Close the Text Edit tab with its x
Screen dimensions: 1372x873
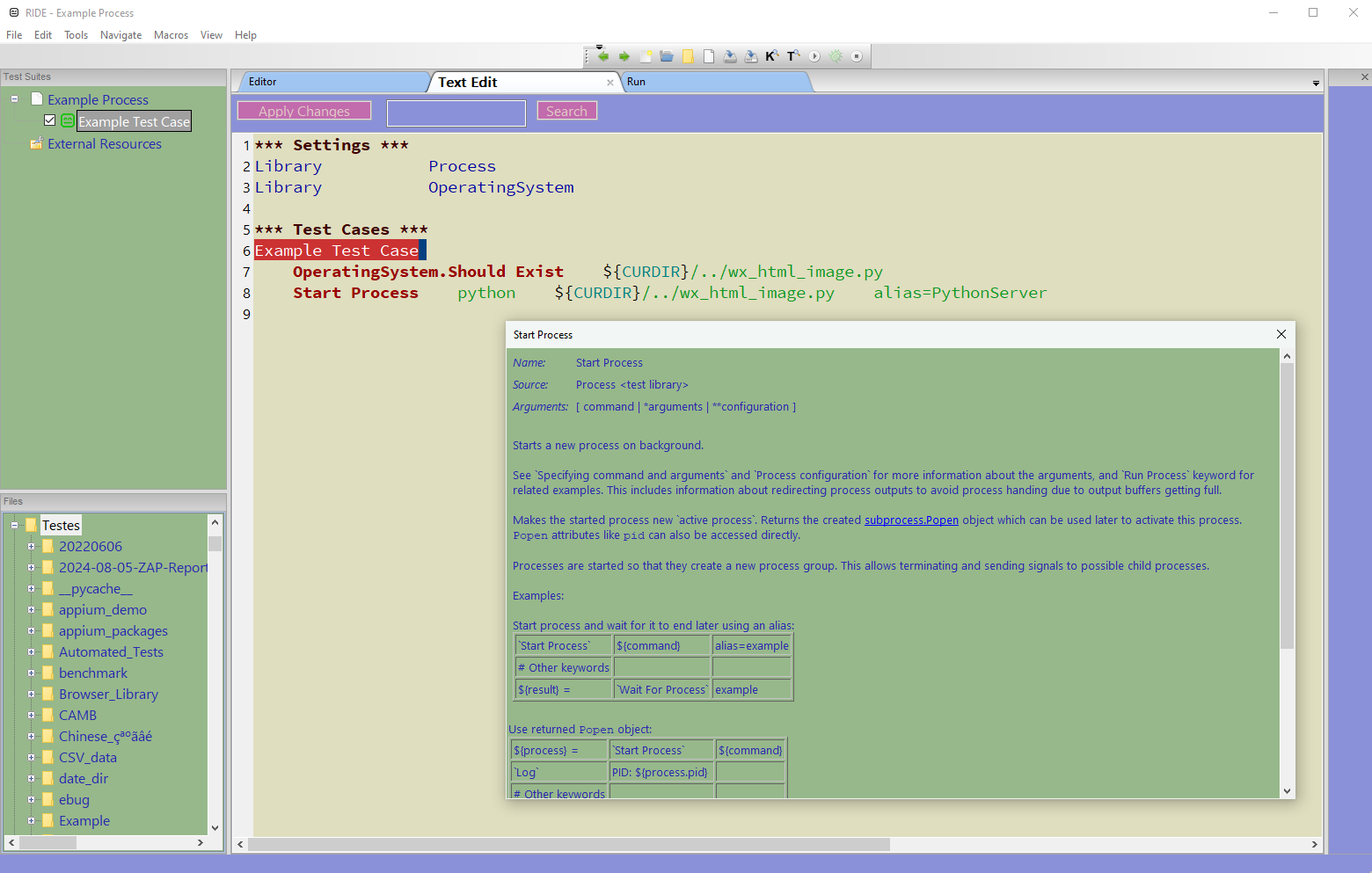coord(610,82)
